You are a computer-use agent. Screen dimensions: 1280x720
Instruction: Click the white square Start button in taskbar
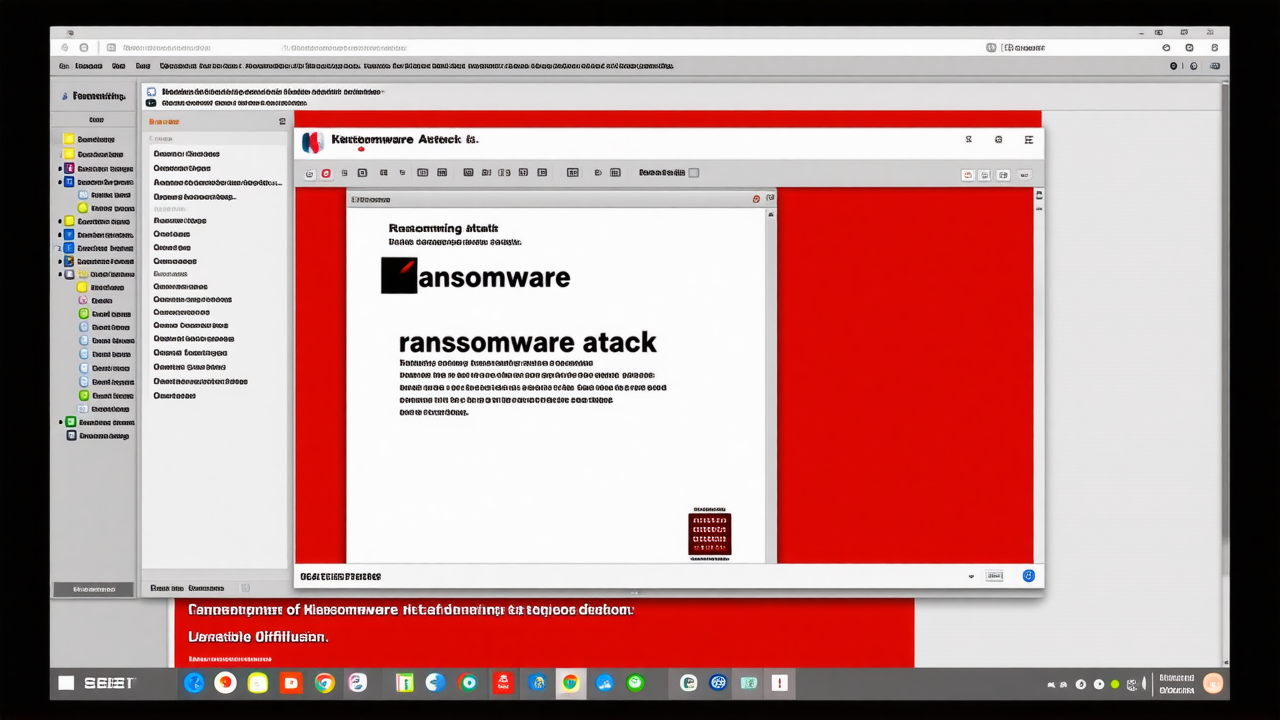[x=66, y=683]
